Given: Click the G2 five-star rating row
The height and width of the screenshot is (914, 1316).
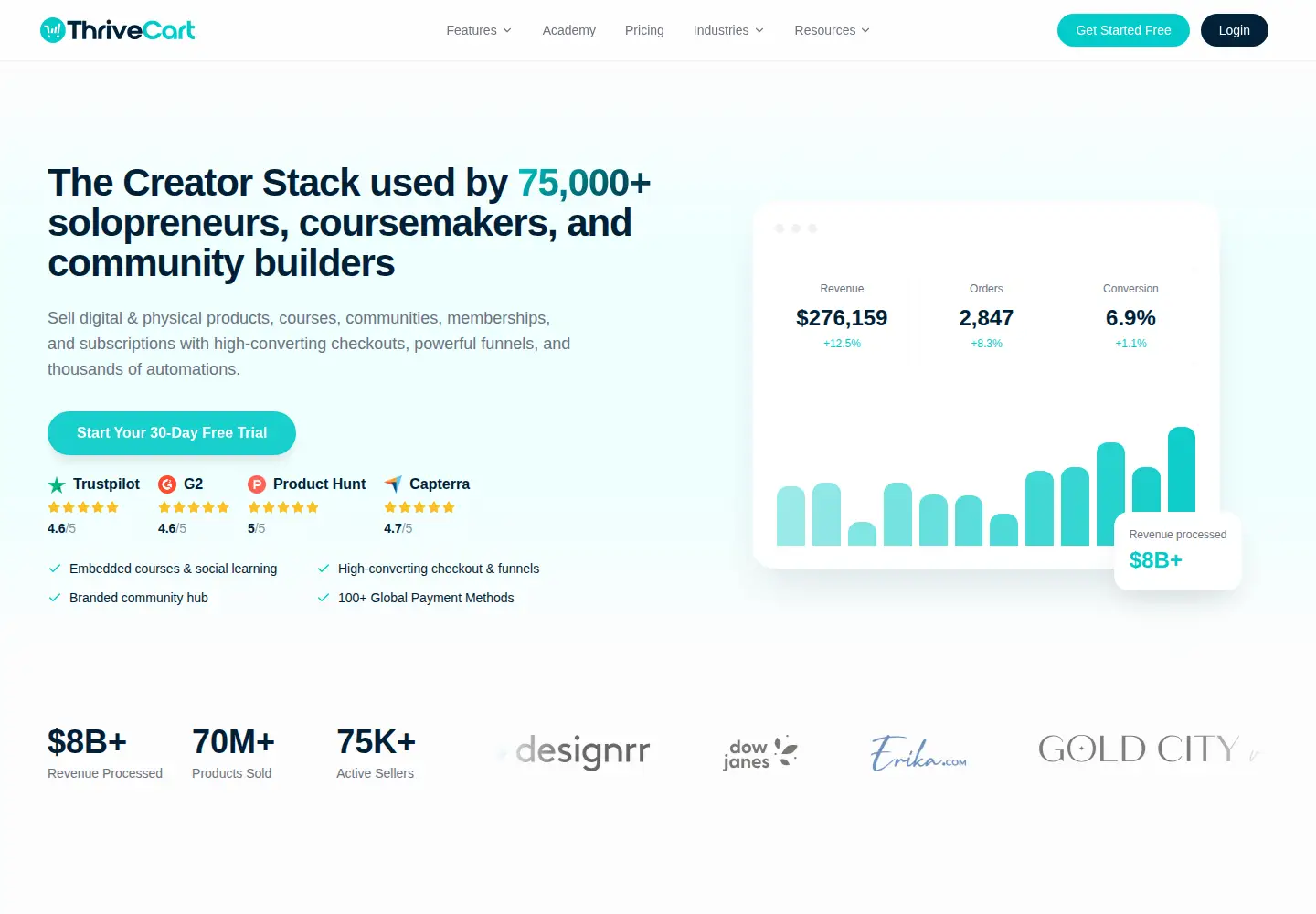Looking at the screenshot, I should 194,507.
